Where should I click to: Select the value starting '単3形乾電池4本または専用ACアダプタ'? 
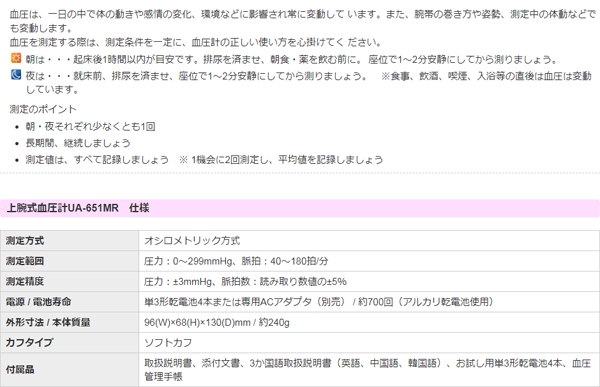pyautogui.click(x=319, y=302)
